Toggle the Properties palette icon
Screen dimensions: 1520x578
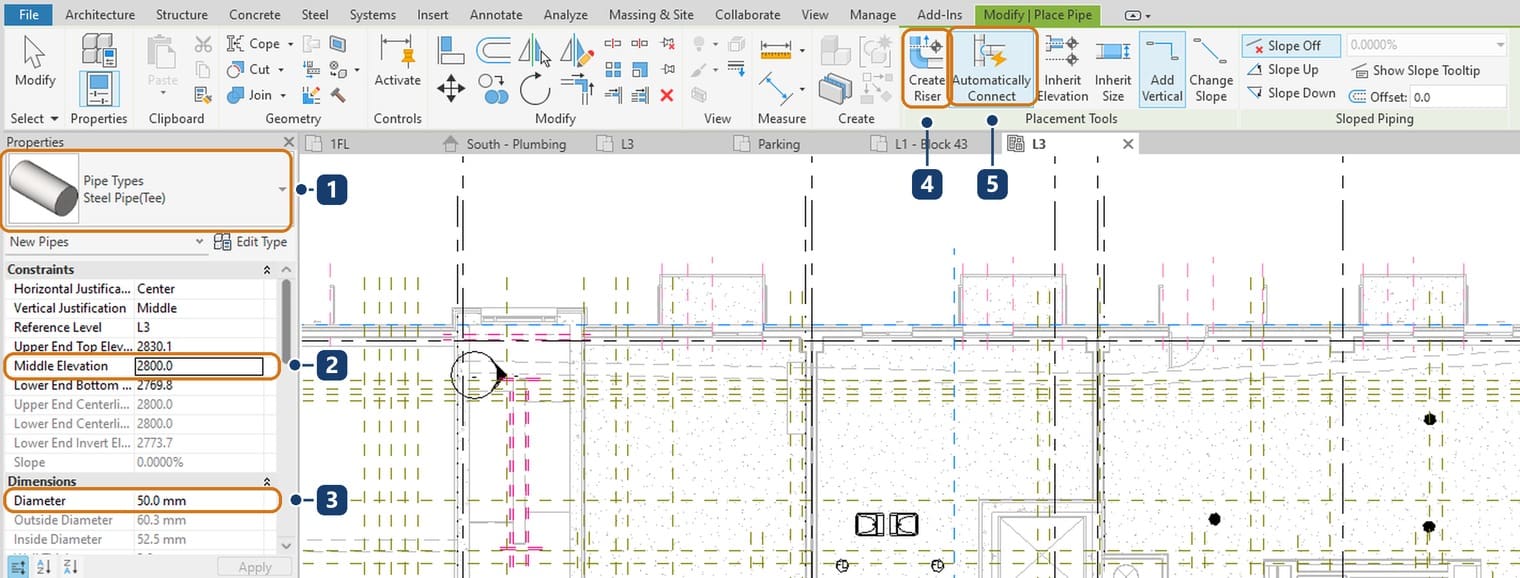click(98, 89)
